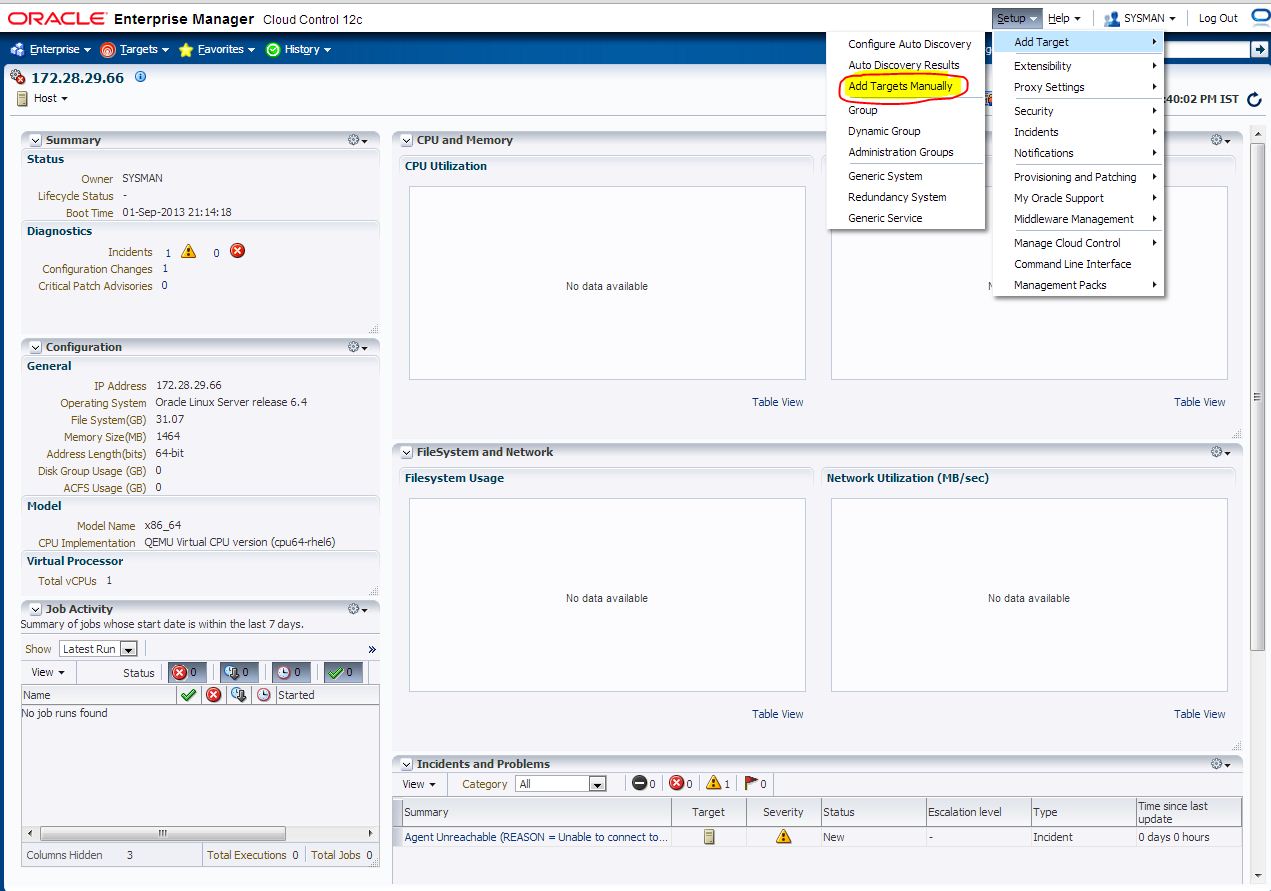Viewport: 1271px width, 891px height.
Task: Collapse the Incidents and Problems panel
Action: (406, 764)
